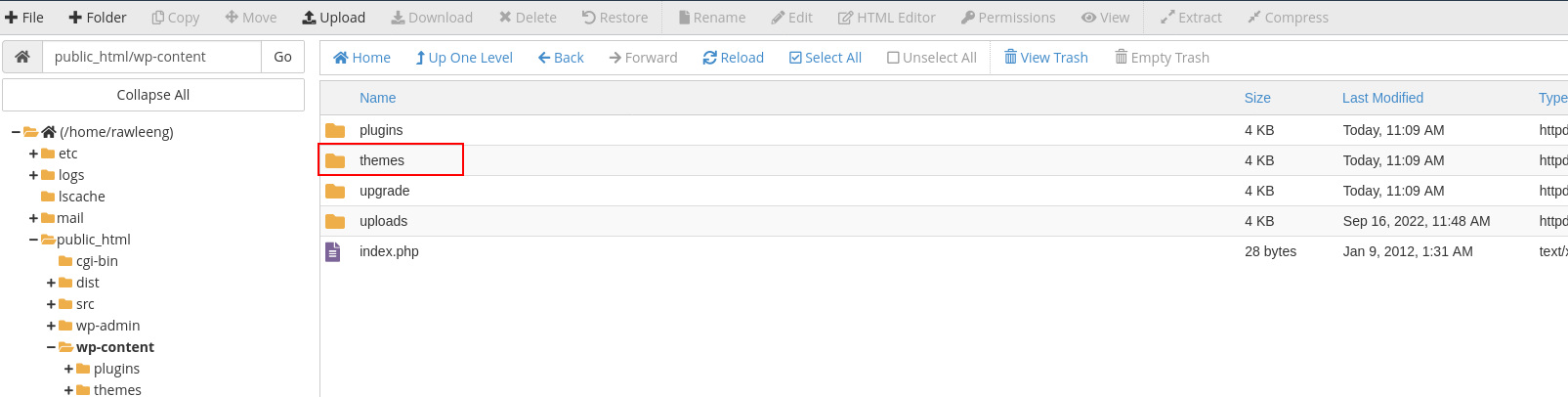
Task: Go Up One Level
Action: tap(463, 58)
